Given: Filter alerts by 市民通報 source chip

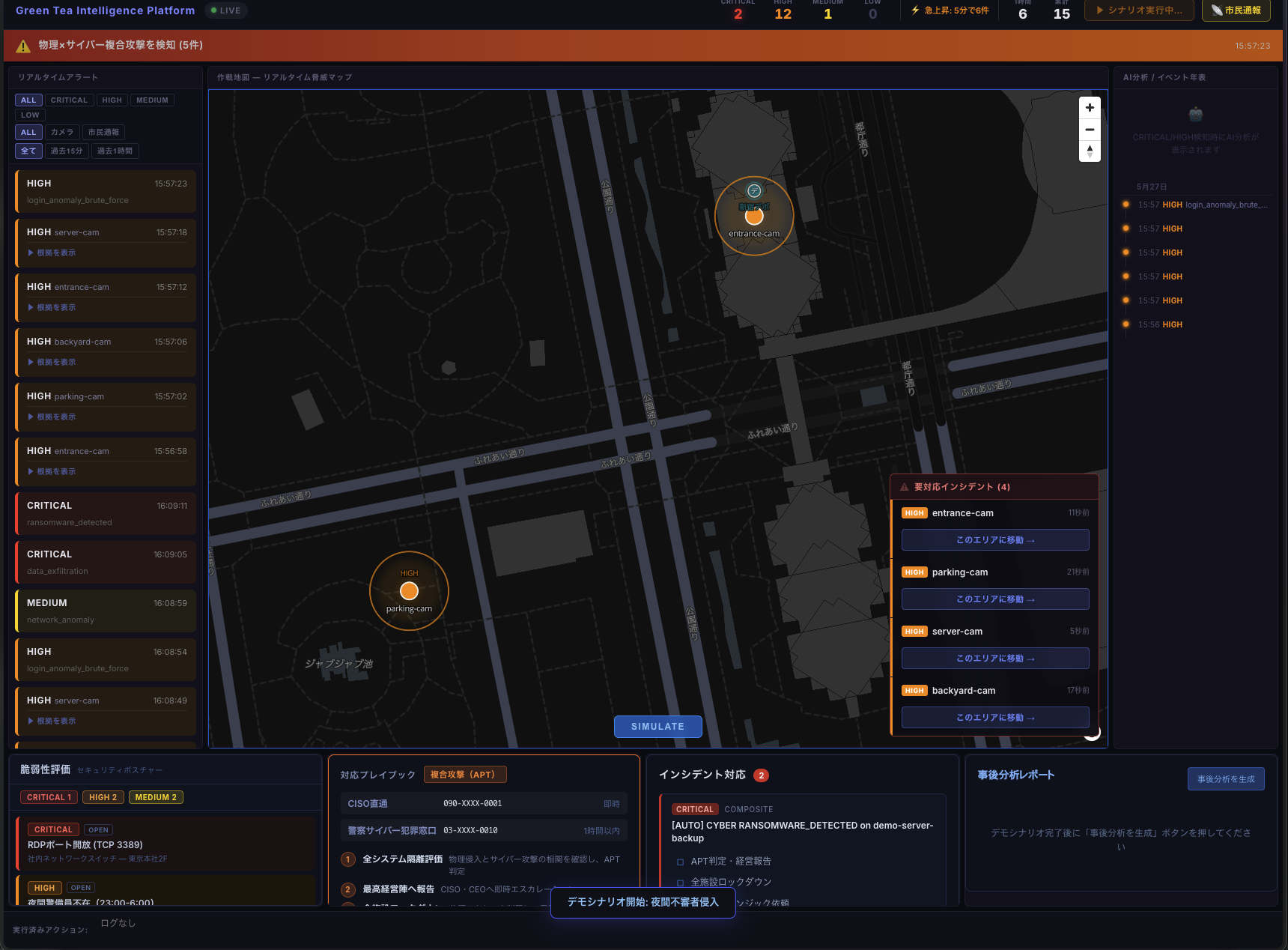Looking at the screenshot, I should pos(103,133).
